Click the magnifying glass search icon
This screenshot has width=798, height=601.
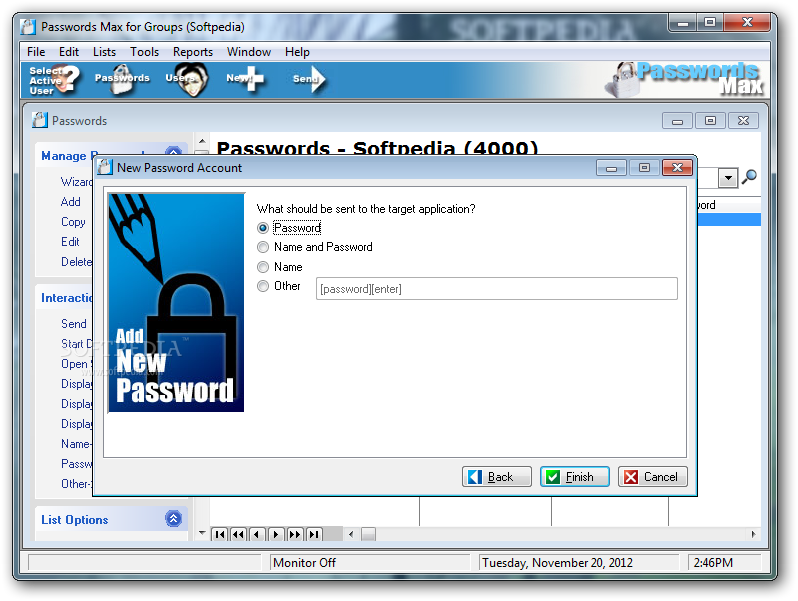[x=749, y=177]
